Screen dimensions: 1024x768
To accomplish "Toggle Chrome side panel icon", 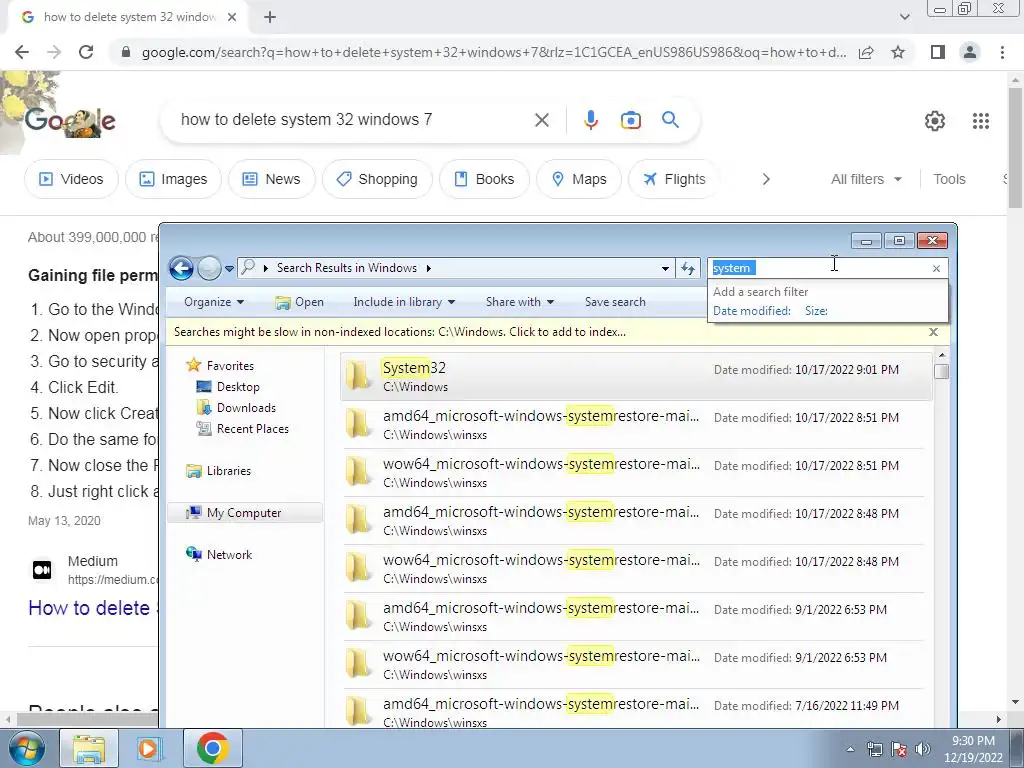I will click(938, 52).
